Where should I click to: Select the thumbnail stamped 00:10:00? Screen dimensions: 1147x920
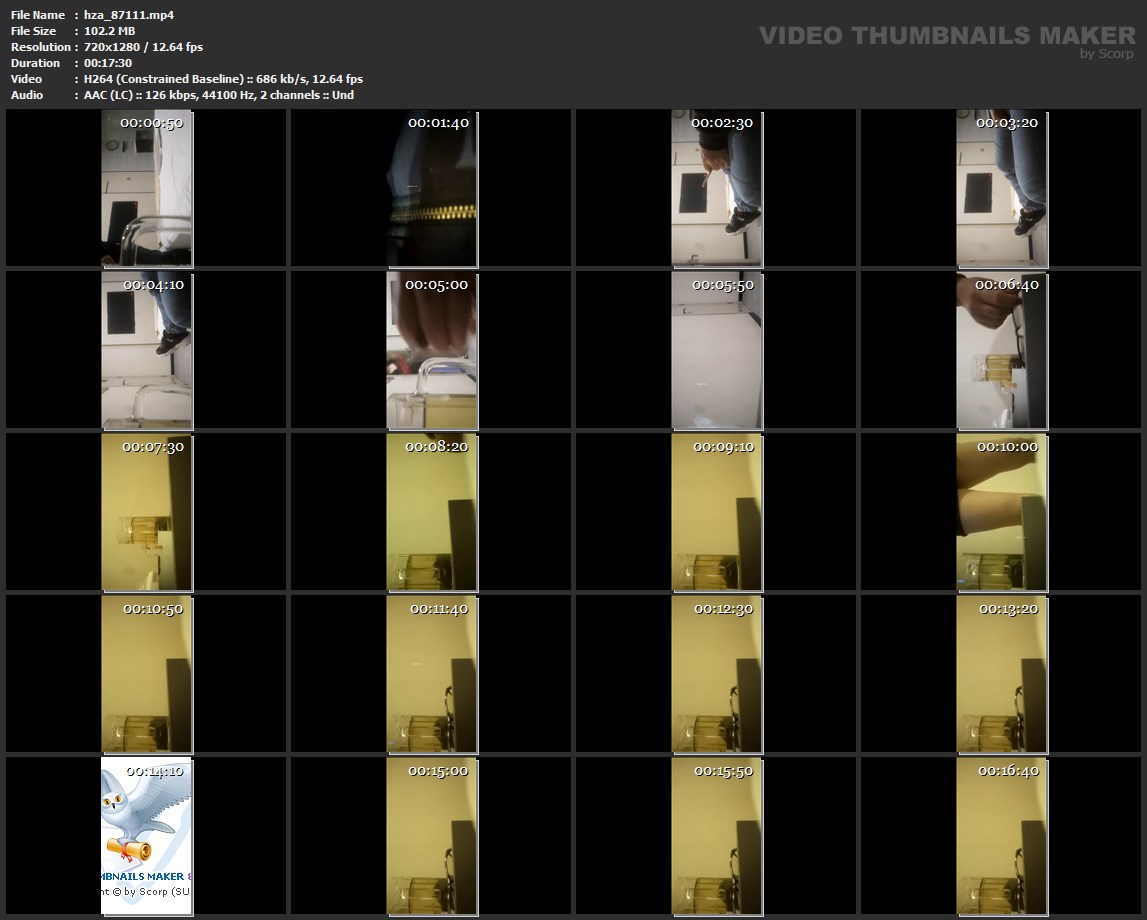coord(1002,512)
